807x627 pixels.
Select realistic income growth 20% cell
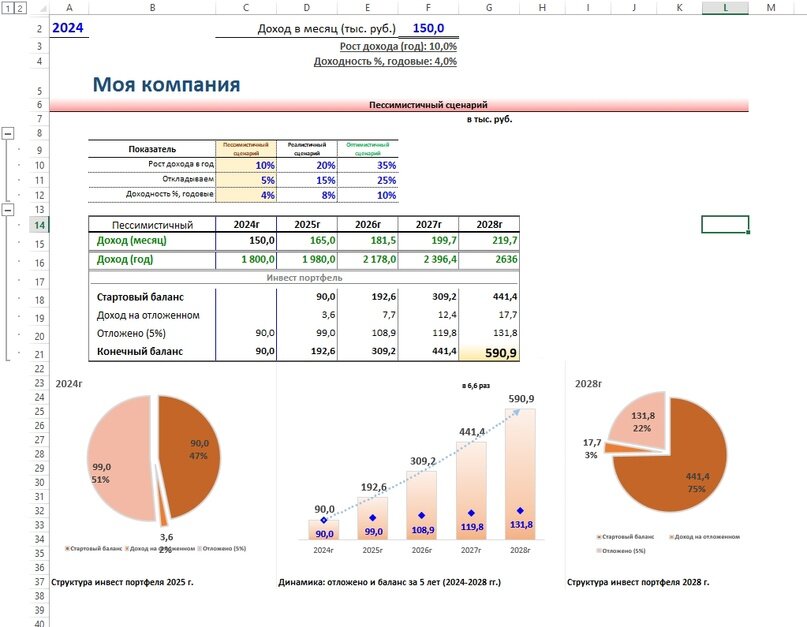tap(307, 165)
